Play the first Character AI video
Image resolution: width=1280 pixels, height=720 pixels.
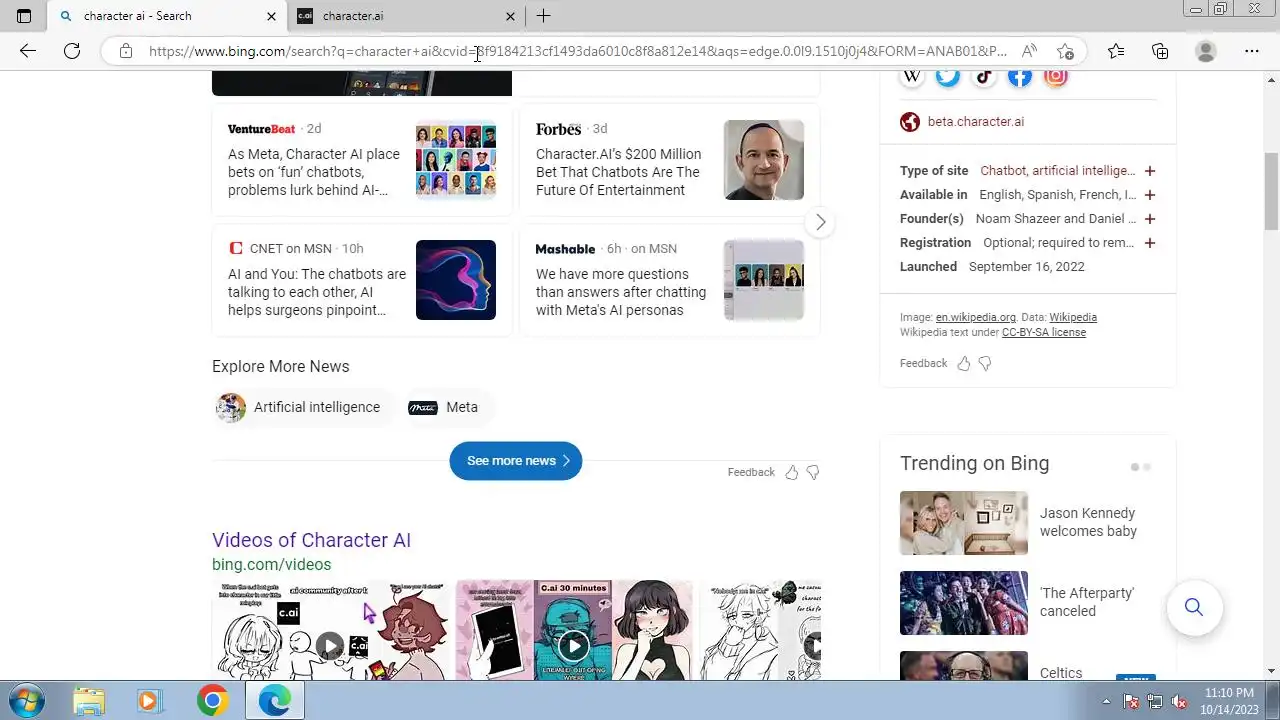[330, 646]
